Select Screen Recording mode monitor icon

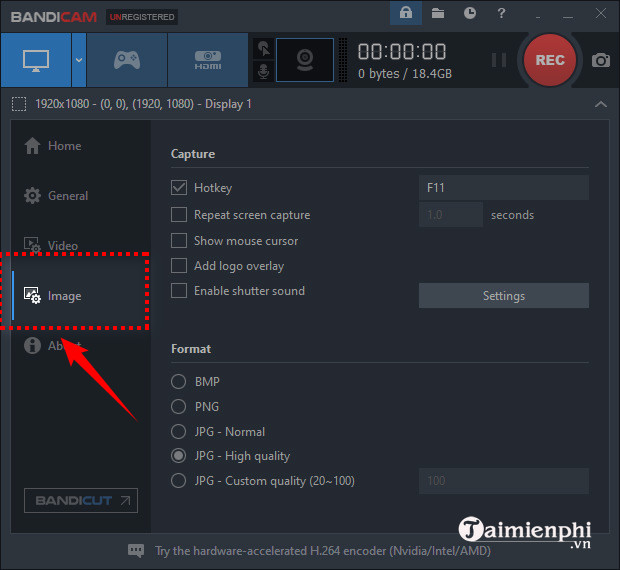[36, 60]
